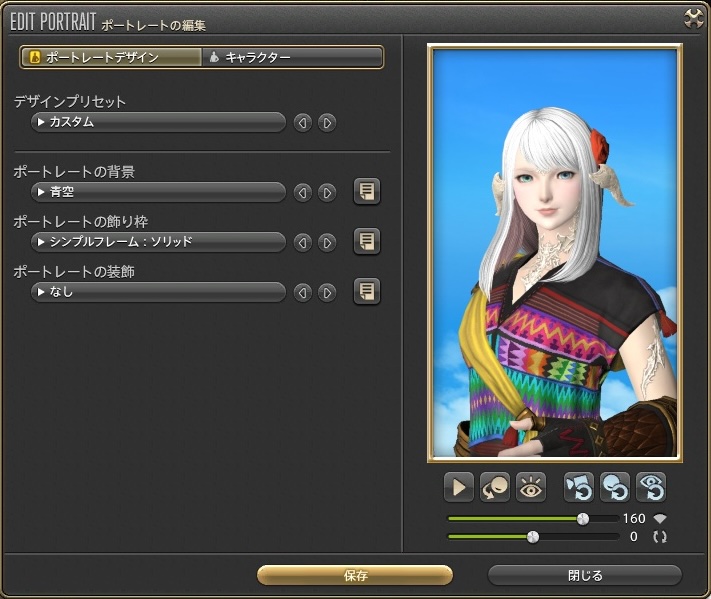Click the zoom slider handle at 160
This screenshot has width=711, height=599.
tap(583, 519)
